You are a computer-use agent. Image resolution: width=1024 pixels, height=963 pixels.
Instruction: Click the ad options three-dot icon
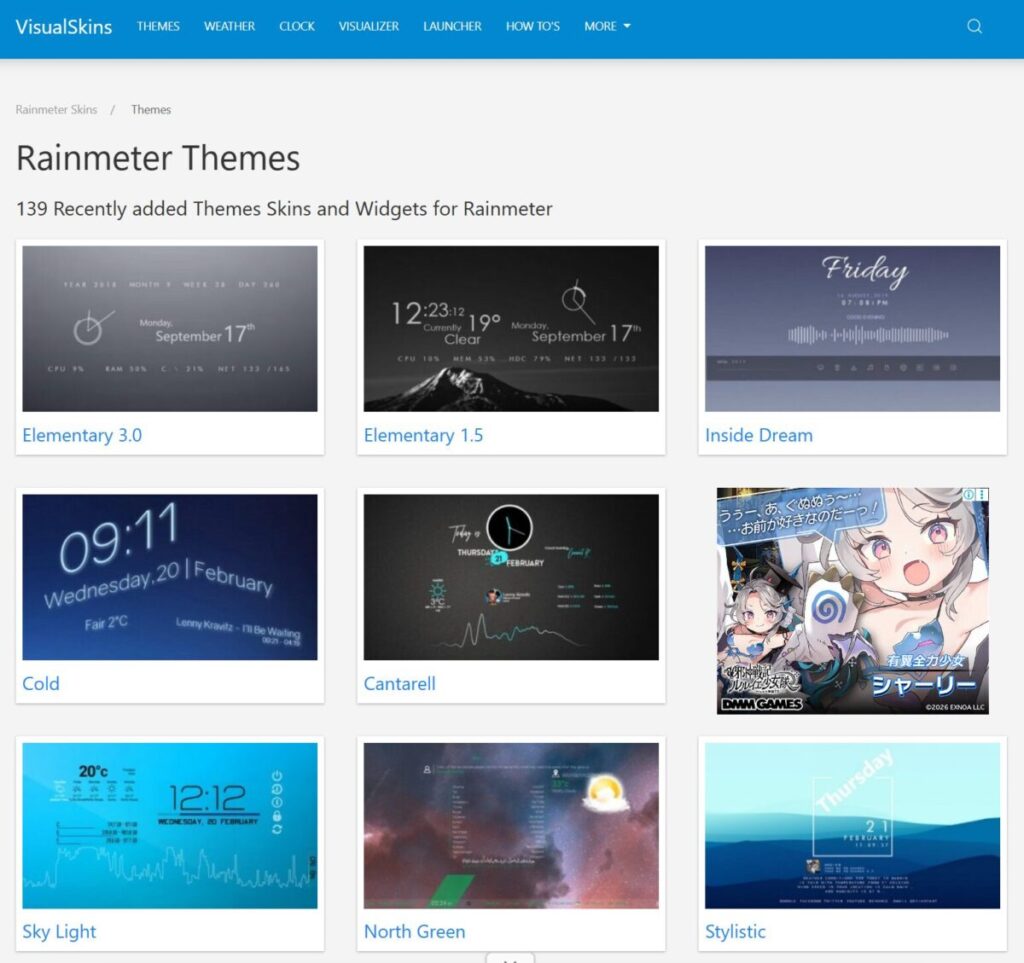(982, 495)
